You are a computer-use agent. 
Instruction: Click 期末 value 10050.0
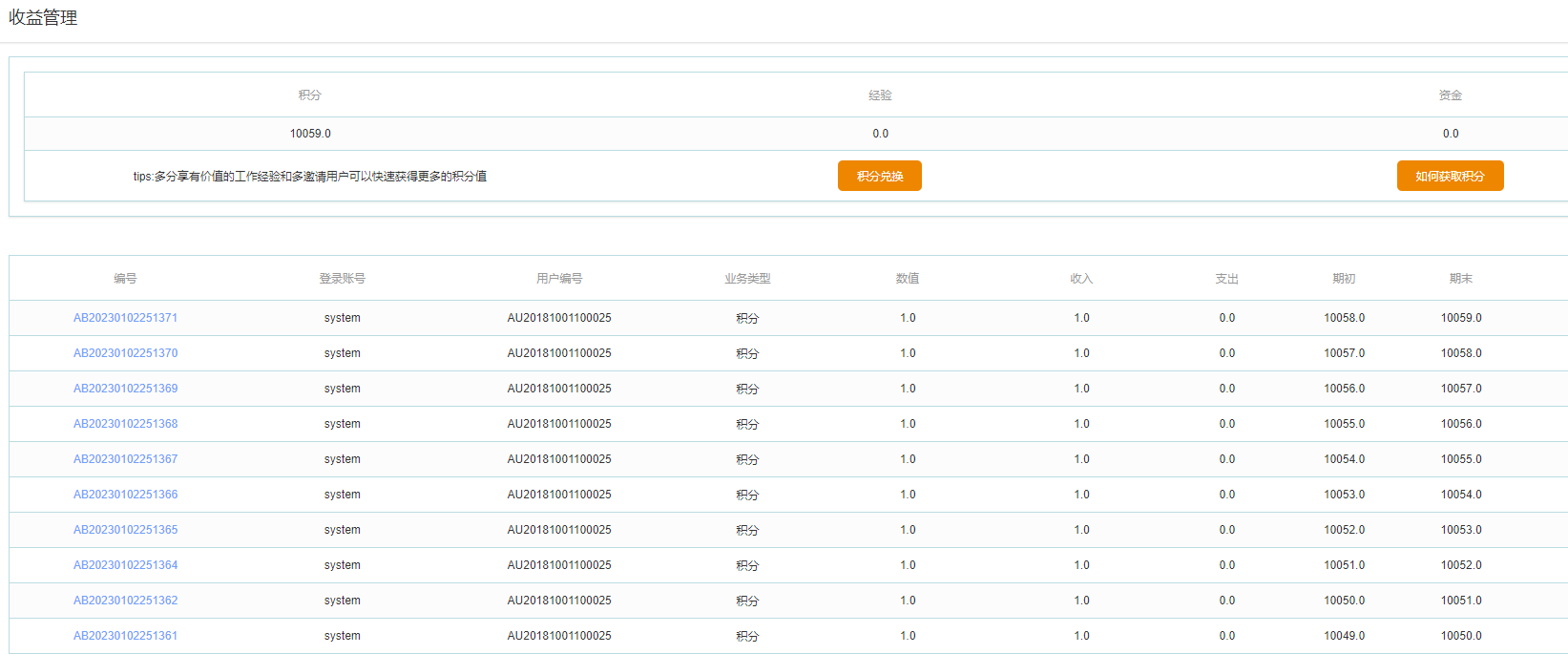tap(1461, 636)
